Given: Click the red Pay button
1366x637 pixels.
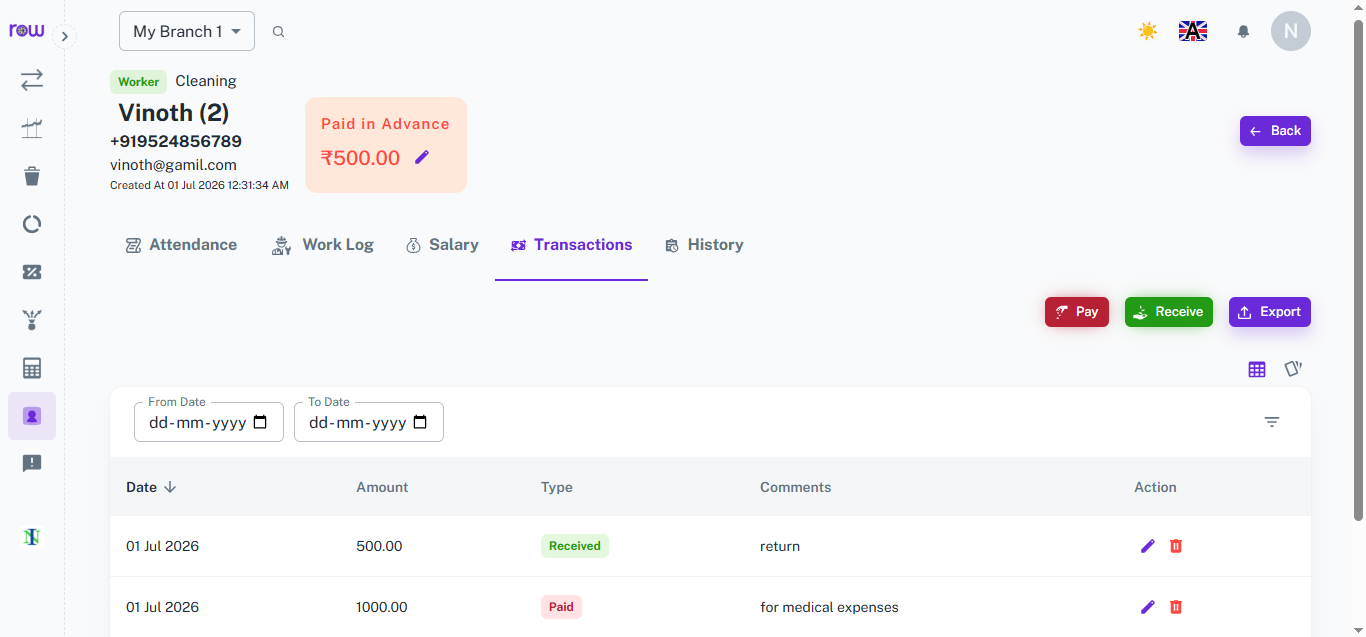Looking at the screenshot, I should pyautogui.click(x=1077, y=312).
